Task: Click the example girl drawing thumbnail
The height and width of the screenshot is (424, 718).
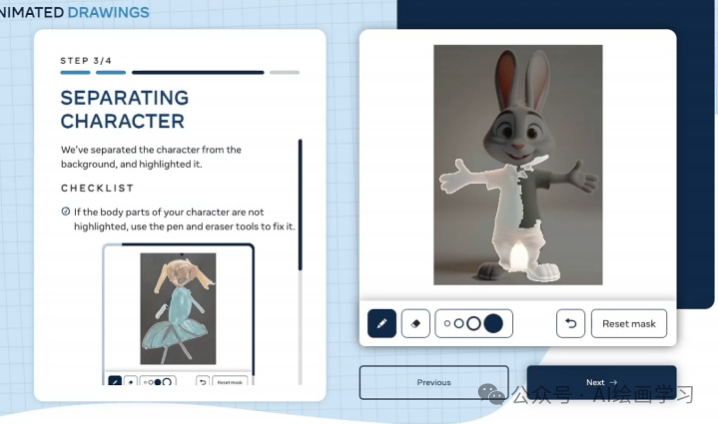Action: [178, 309]
